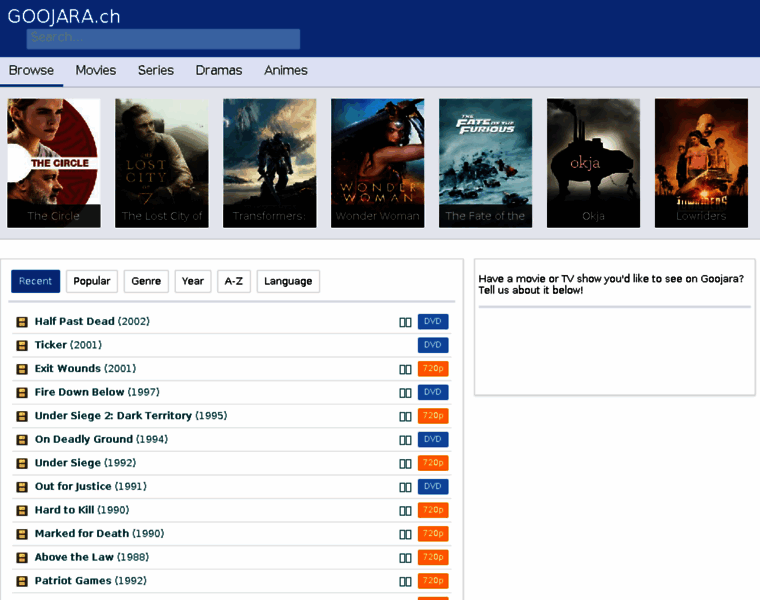This screenshot has height=600, width=760.
Task: Open On Deadly Ground (1994) link
Action: click(101, 439)
